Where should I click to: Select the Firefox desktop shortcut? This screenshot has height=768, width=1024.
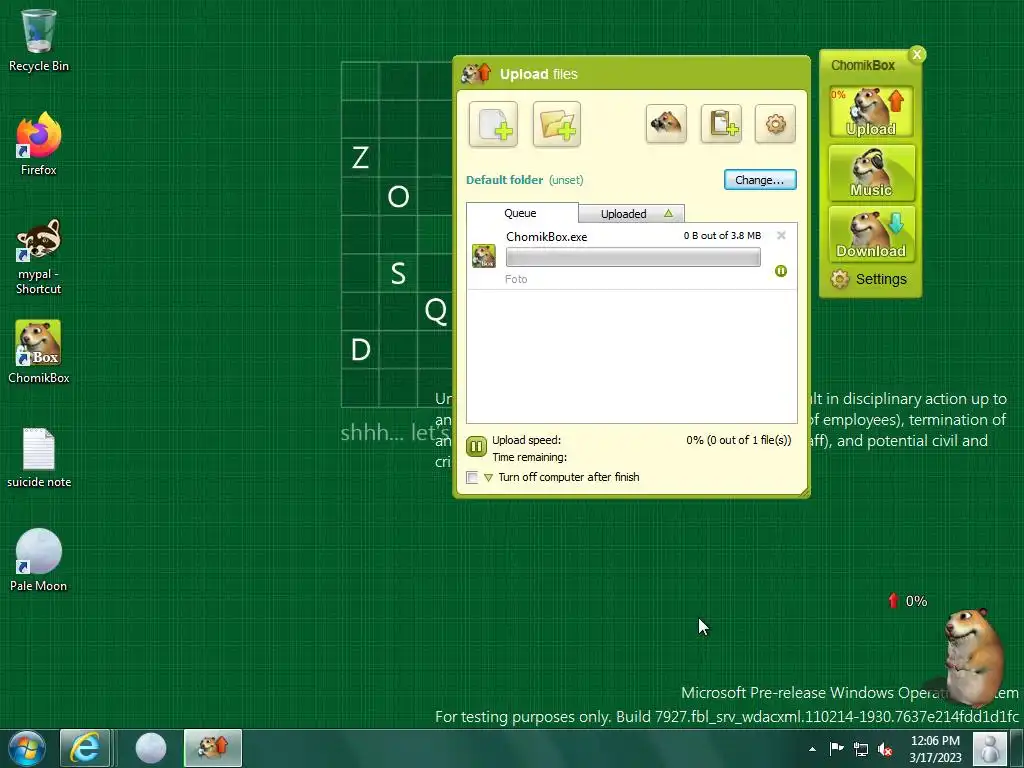coord(39,144)
